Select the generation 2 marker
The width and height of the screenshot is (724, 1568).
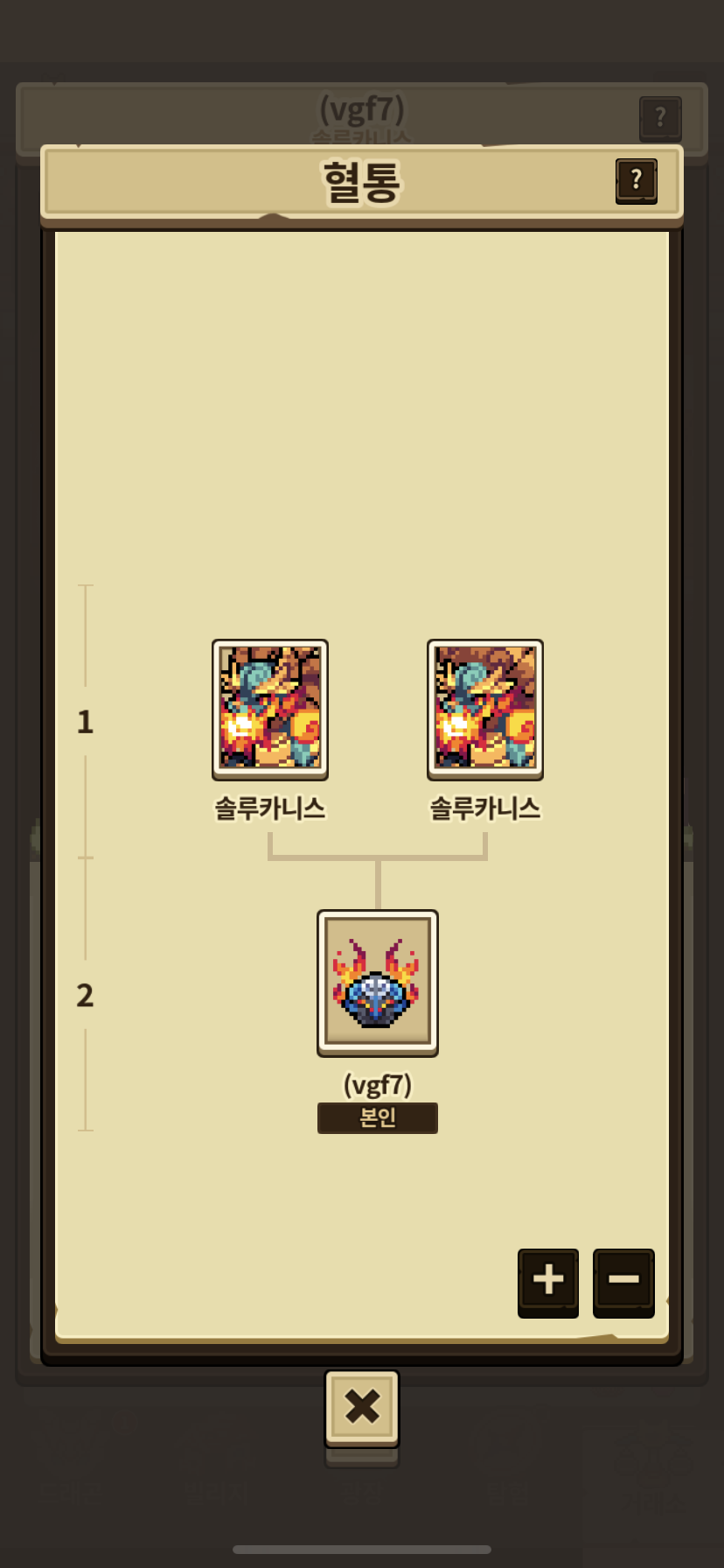[85, 995]
